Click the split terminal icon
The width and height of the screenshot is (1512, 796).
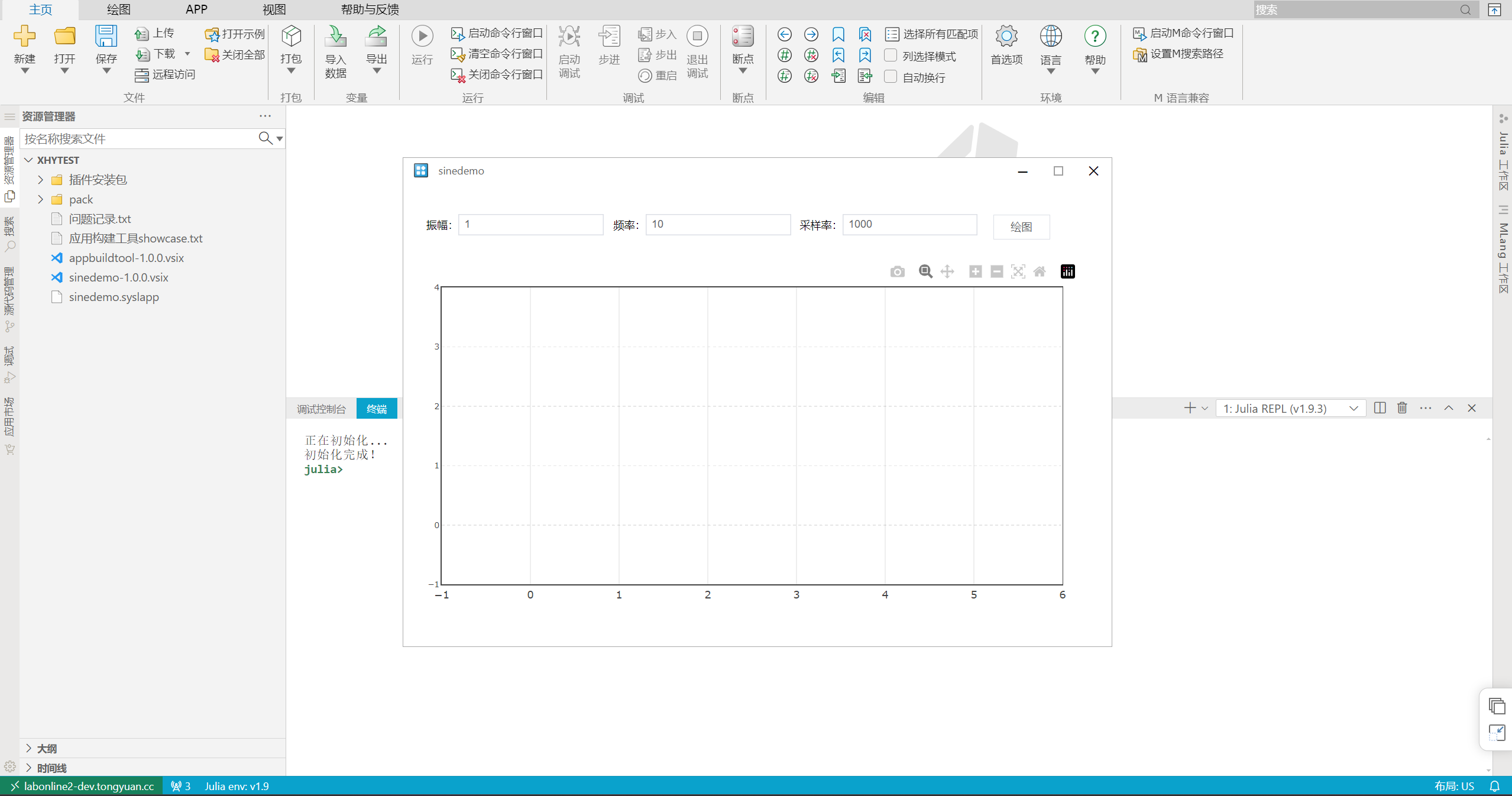pyautogui.click(x=1380, y=408)
